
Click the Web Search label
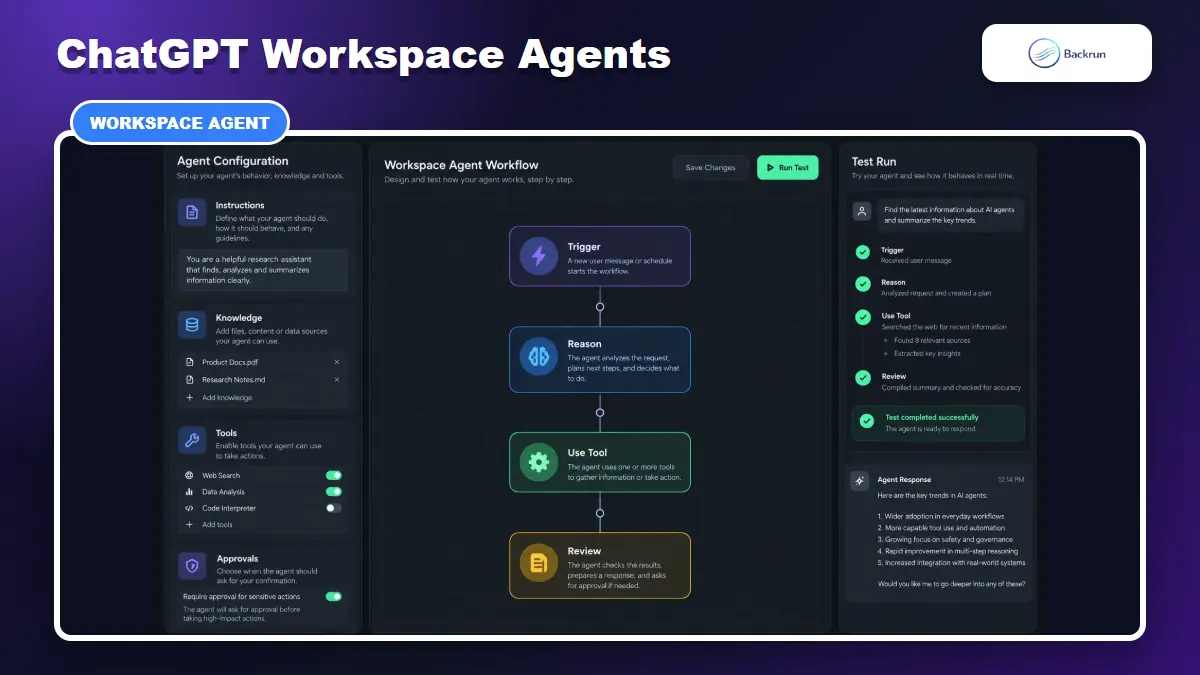point(221,476)
